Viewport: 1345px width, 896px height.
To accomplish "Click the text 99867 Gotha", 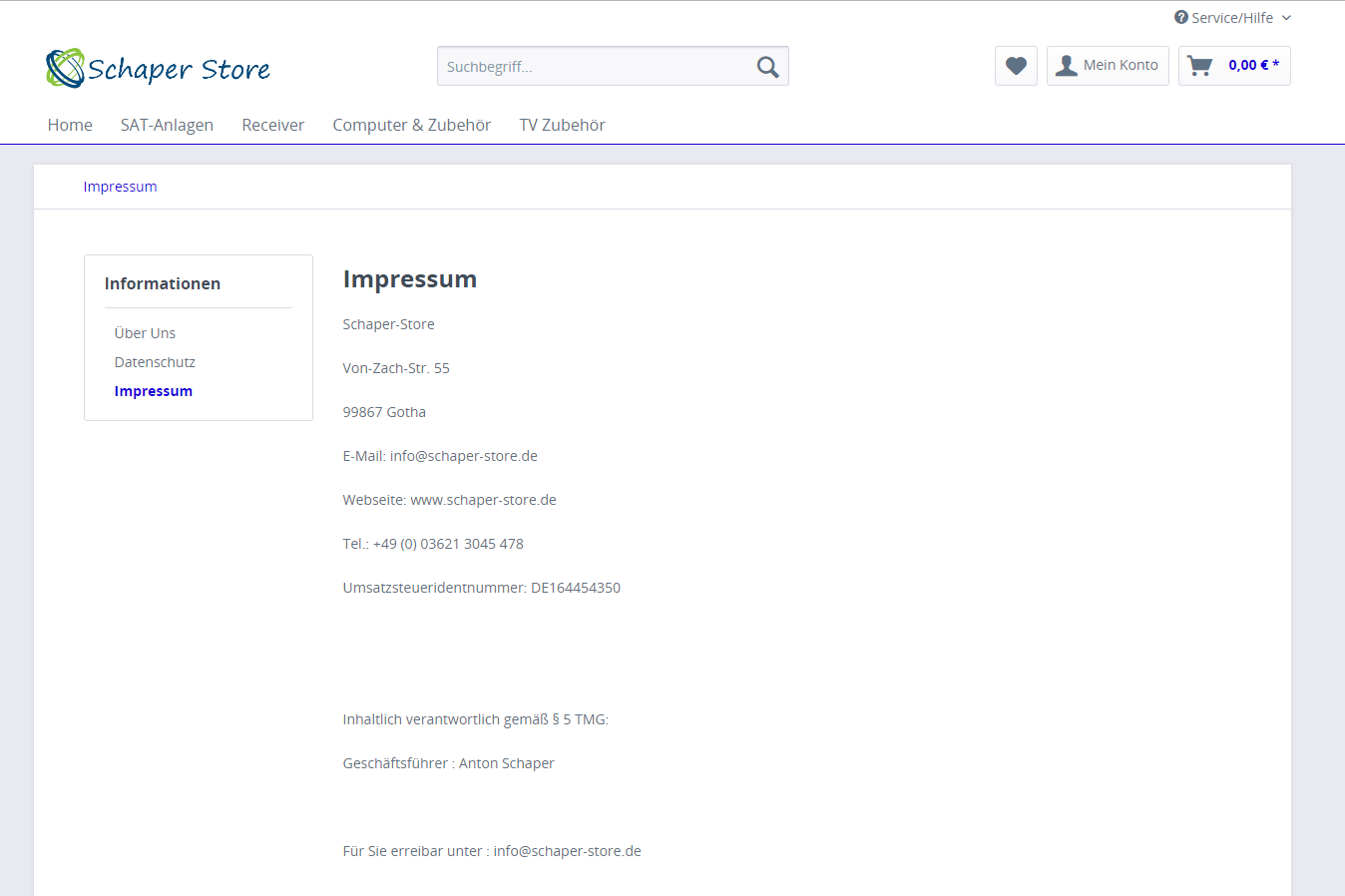I will (x=384, y=412).
